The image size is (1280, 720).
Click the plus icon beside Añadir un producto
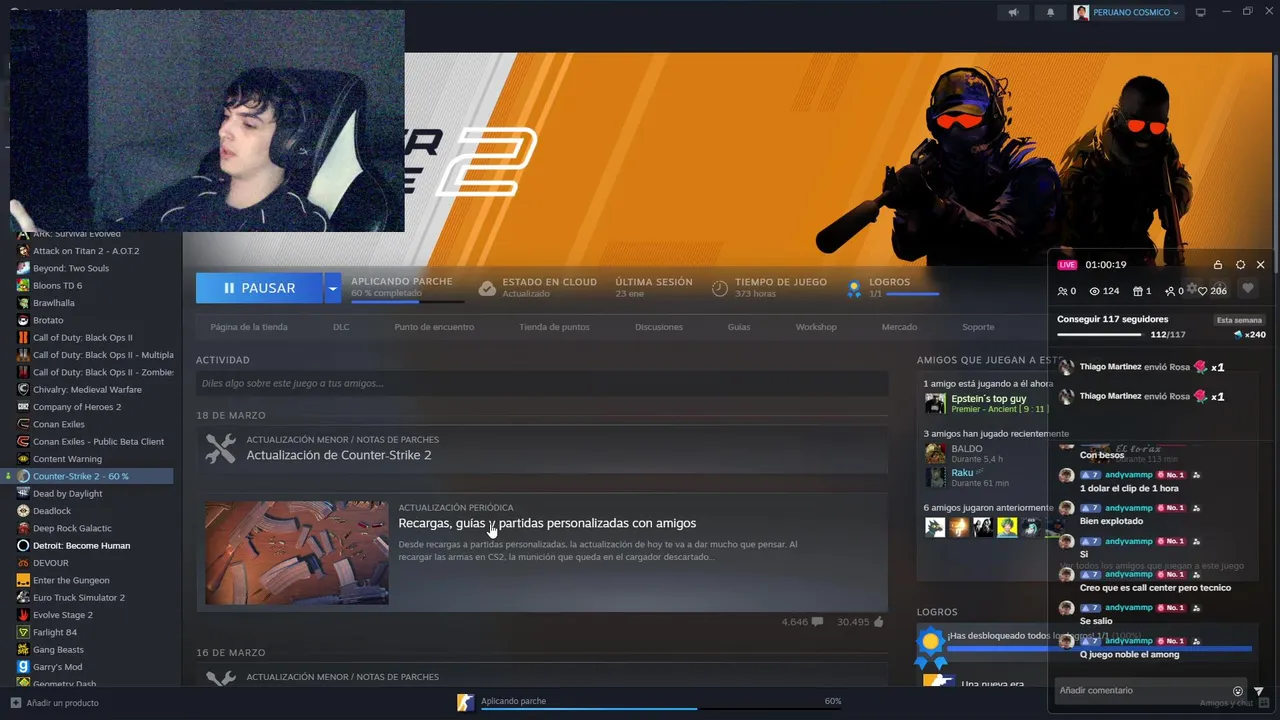(x=15, y=703)
